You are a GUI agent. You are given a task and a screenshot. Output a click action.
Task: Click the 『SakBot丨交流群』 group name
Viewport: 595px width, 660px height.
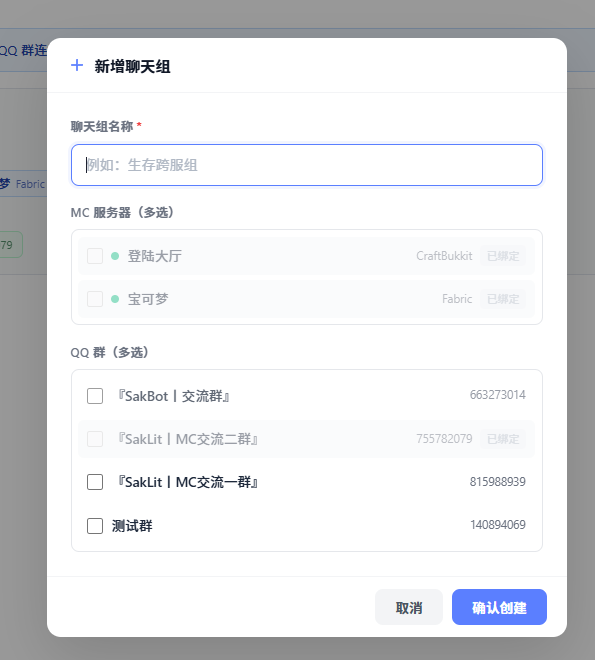[172, 396]
